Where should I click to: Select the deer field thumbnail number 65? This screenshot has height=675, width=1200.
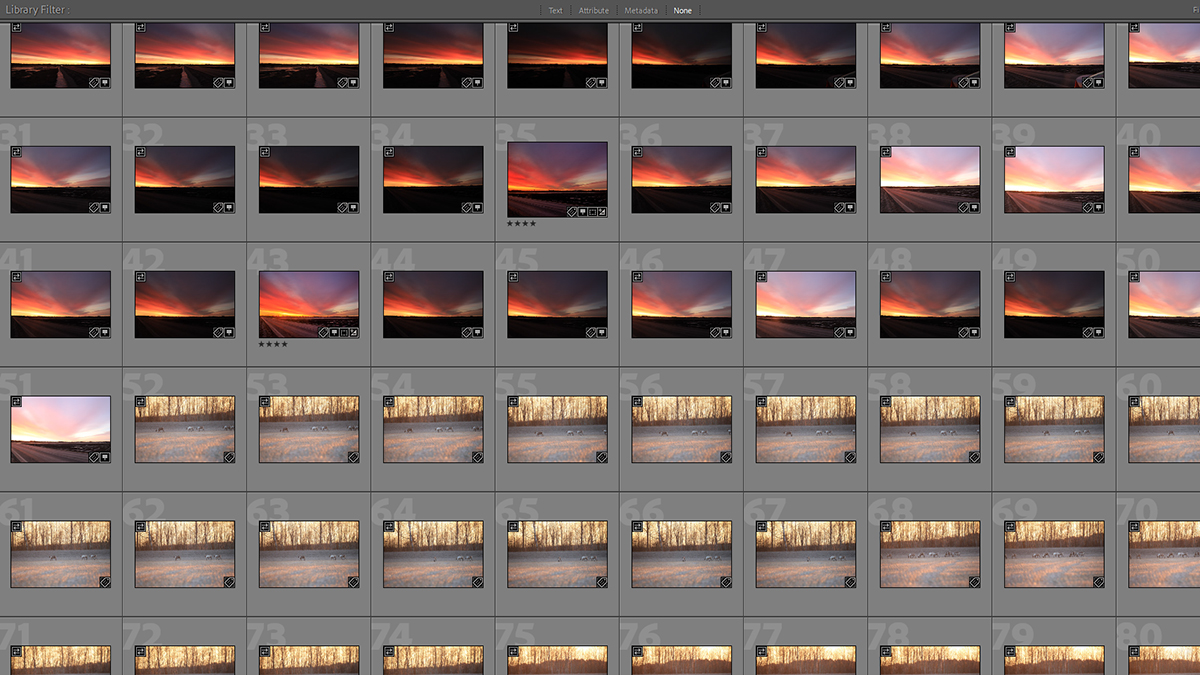[558, 553]
